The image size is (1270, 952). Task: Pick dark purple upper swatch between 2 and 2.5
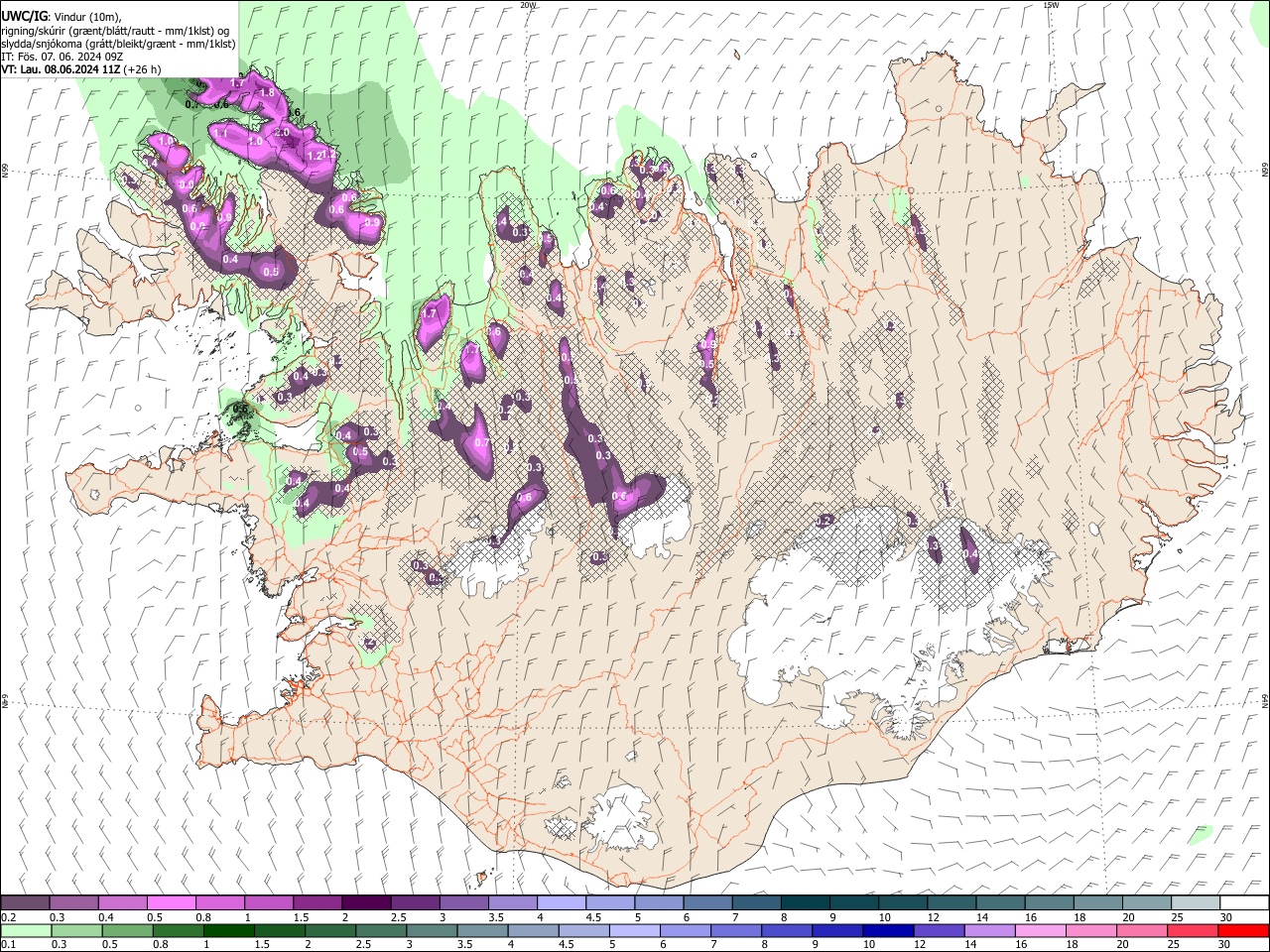[x=366, y=903]
